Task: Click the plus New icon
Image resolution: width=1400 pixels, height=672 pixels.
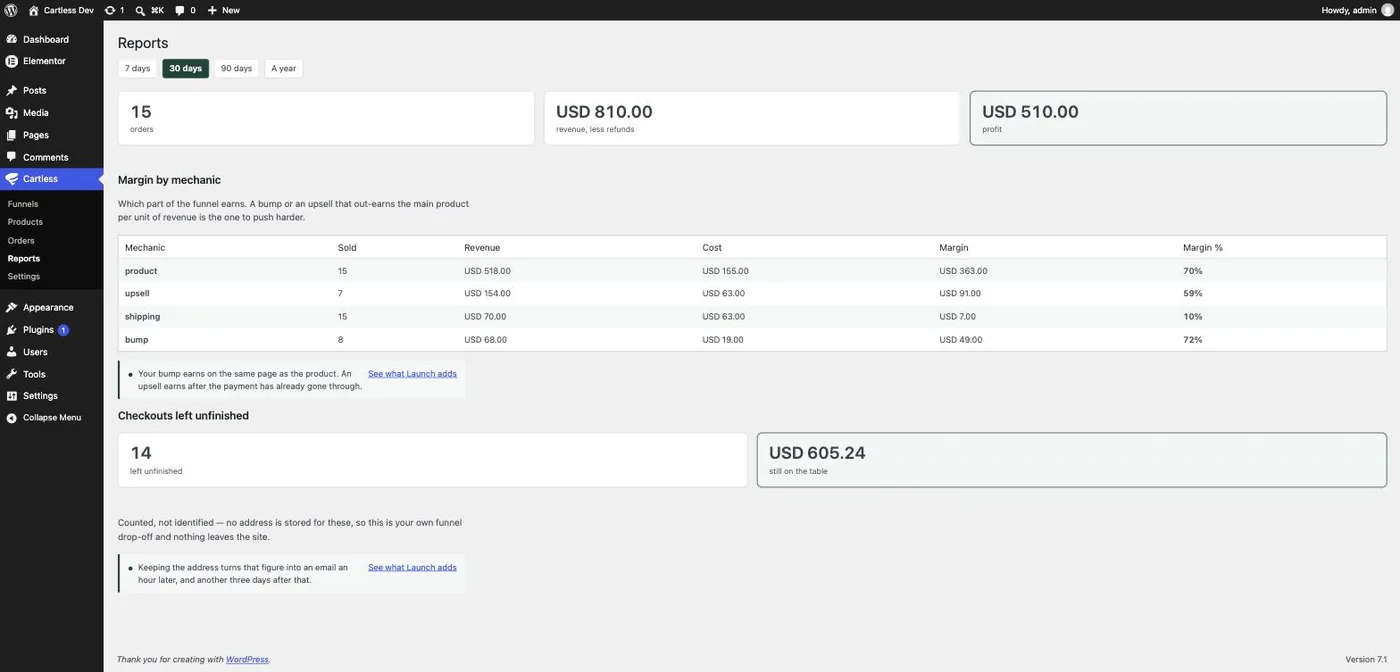Action: pyautogui.click(x=212, y=10)
